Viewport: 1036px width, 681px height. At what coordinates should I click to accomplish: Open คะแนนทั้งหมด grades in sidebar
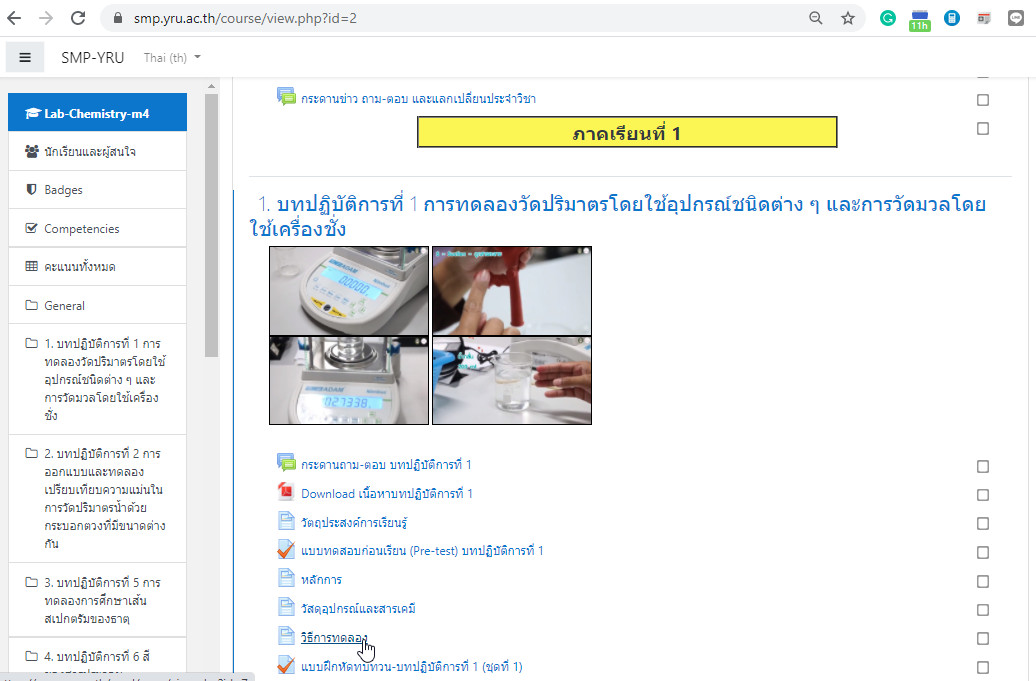[97, 267]
